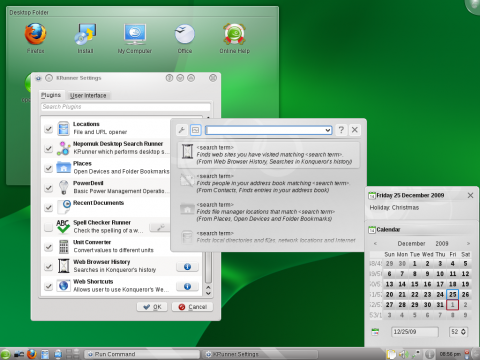This screenshot has height=360, width=480.
Task: Click the view-mode icon beside KRunner's wrench
Action: point(196,130)
